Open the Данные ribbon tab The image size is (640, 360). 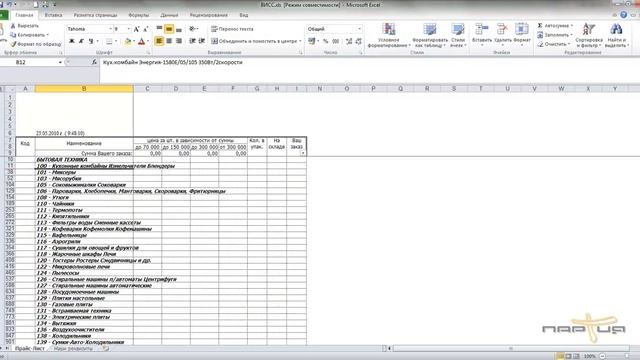pyautogui.click(x=169, y=15)
